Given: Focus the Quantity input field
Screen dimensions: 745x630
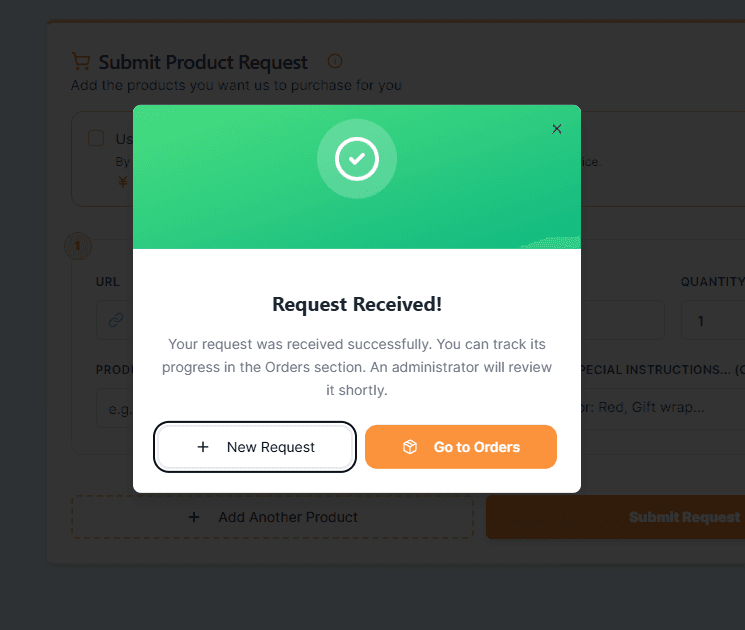Looking at the screenshot, I should (712, 321).
